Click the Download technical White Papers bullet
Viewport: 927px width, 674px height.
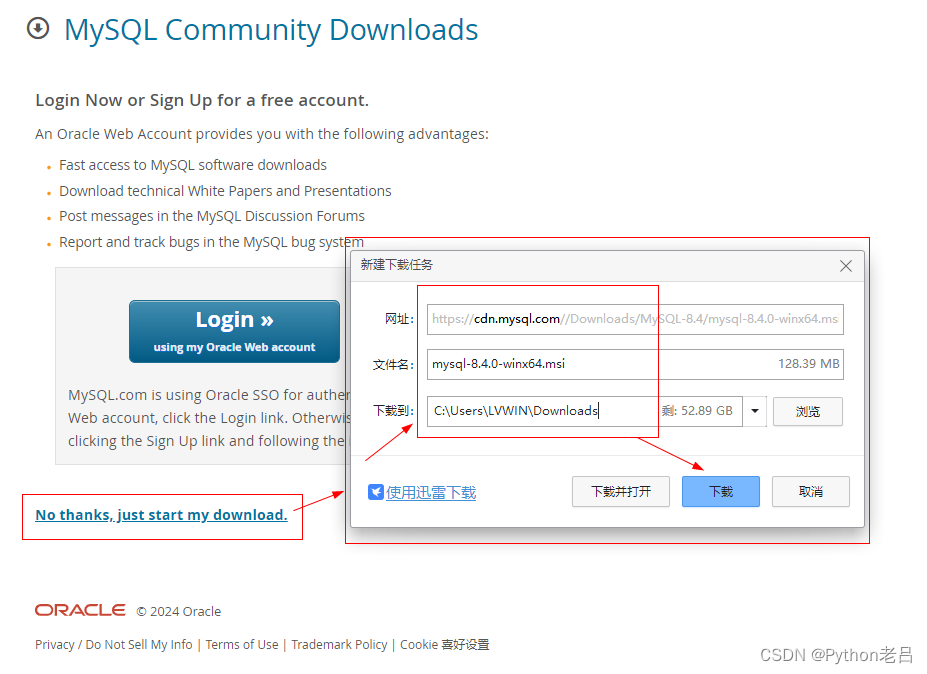click(225, 191)
